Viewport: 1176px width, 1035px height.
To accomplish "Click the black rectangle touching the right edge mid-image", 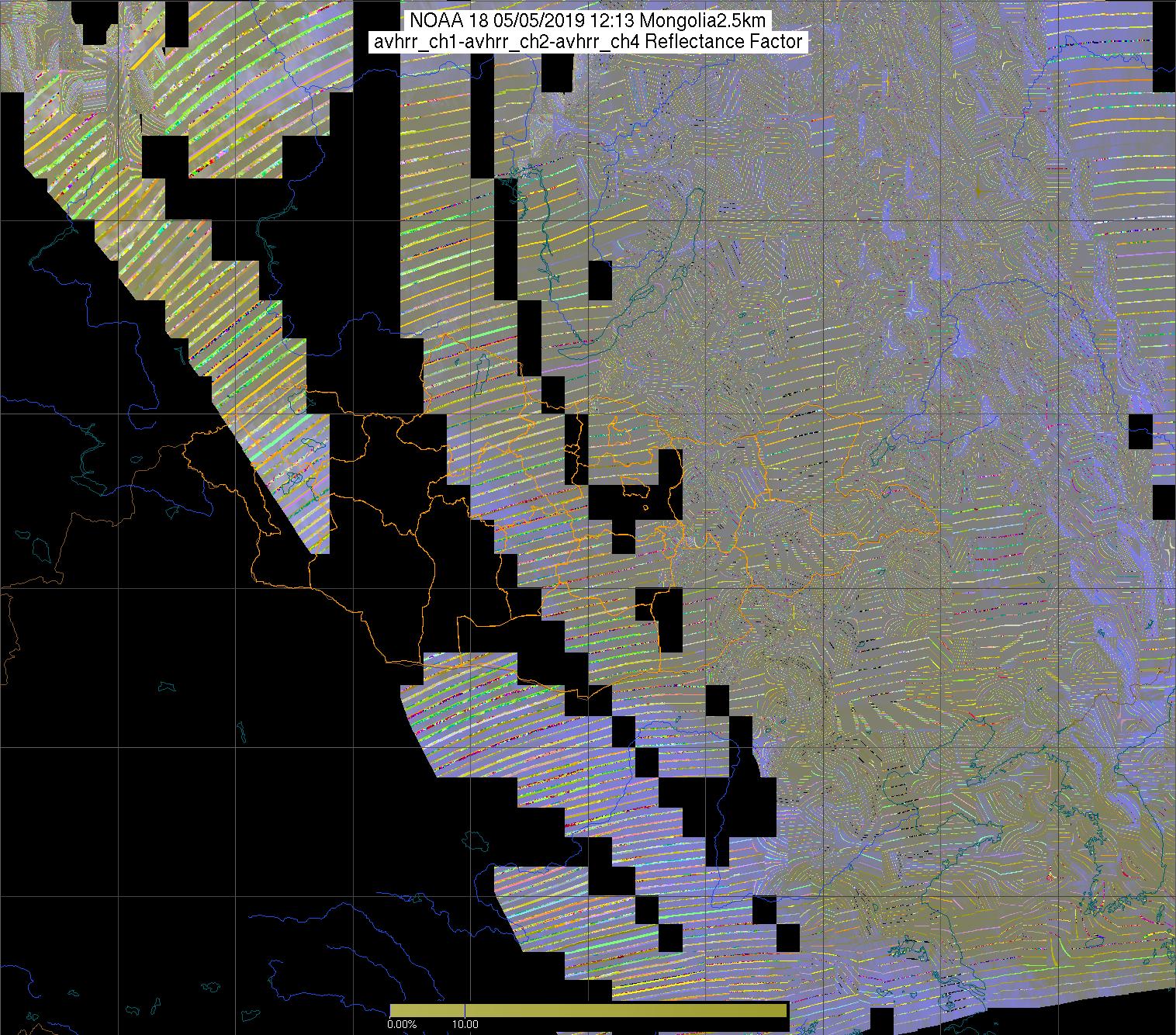I will 1164,503.
